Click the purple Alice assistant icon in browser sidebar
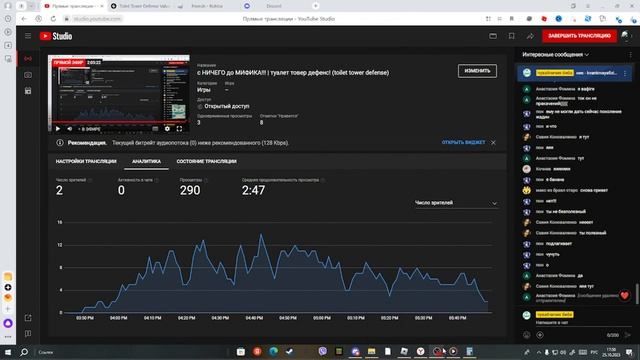 point(8,324)
